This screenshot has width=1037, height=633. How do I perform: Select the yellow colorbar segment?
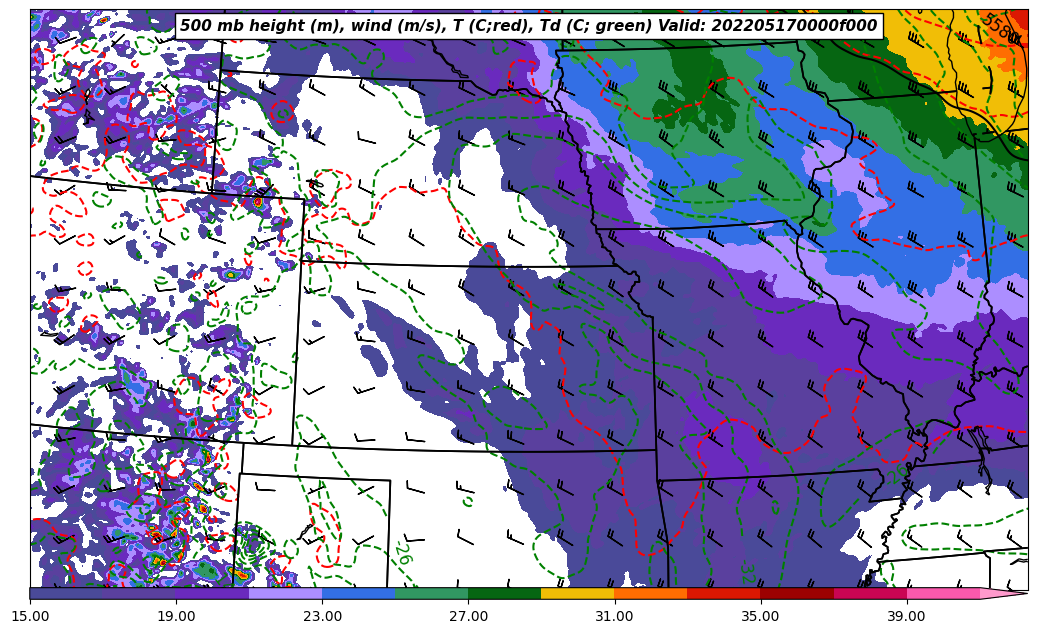click(x=577, y=593)
